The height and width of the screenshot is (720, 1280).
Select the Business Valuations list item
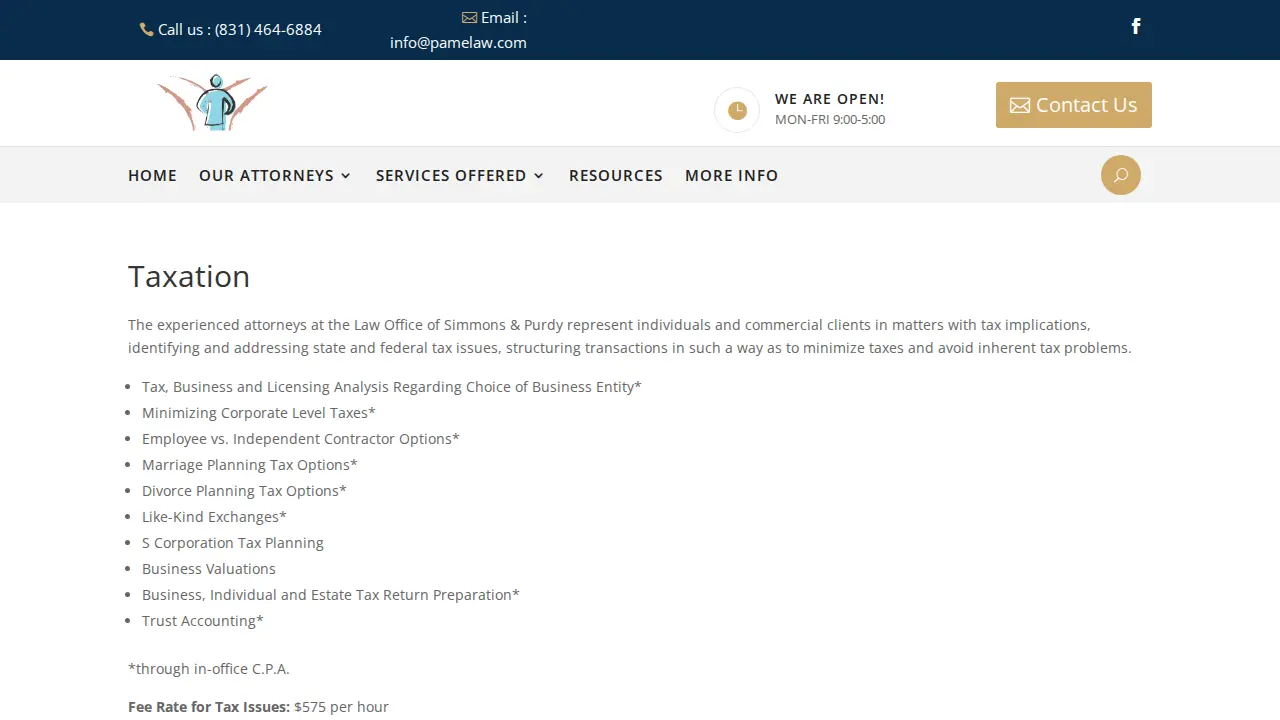[209, 569]
